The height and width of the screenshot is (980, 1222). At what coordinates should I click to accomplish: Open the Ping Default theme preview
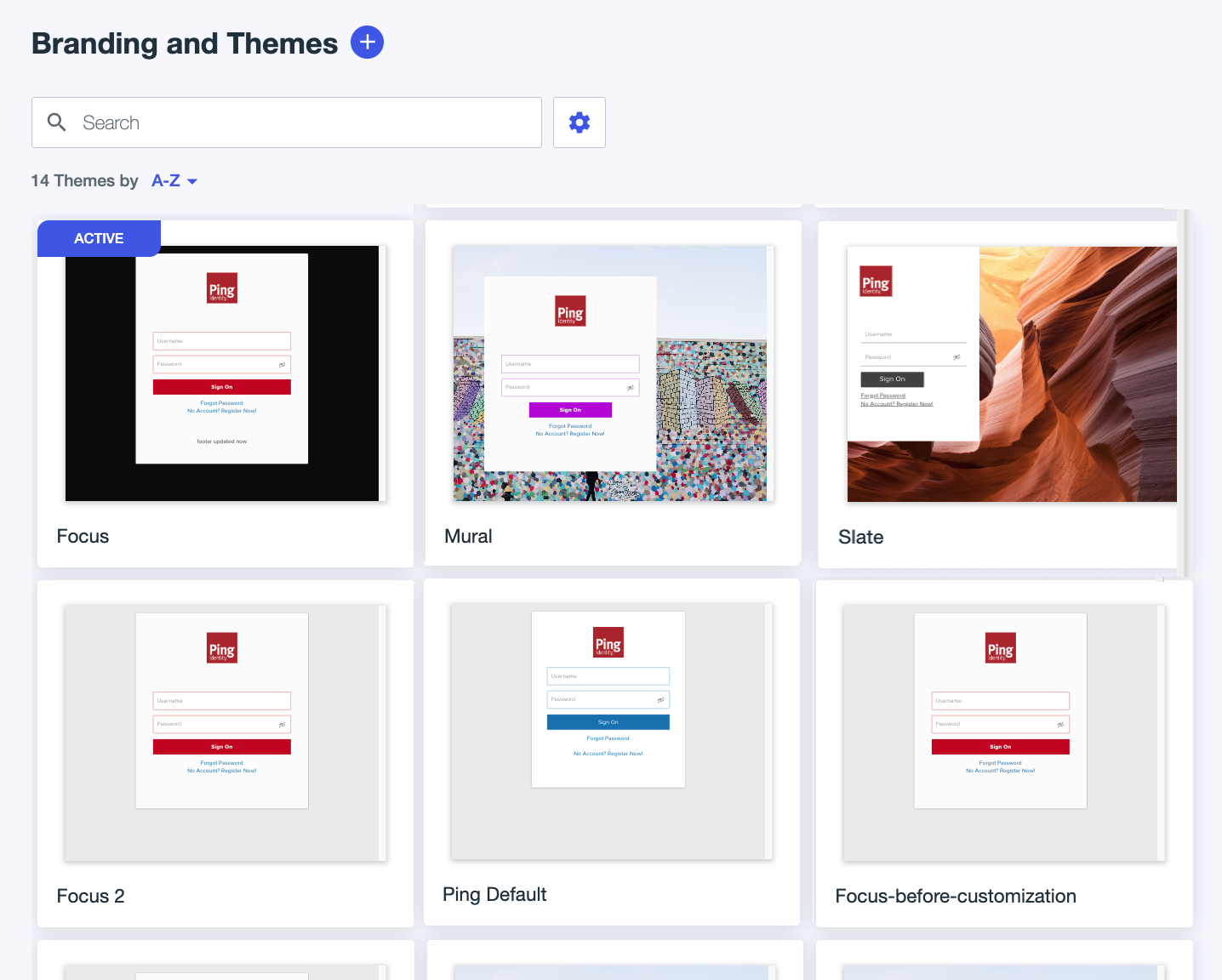tap(608, 732)
